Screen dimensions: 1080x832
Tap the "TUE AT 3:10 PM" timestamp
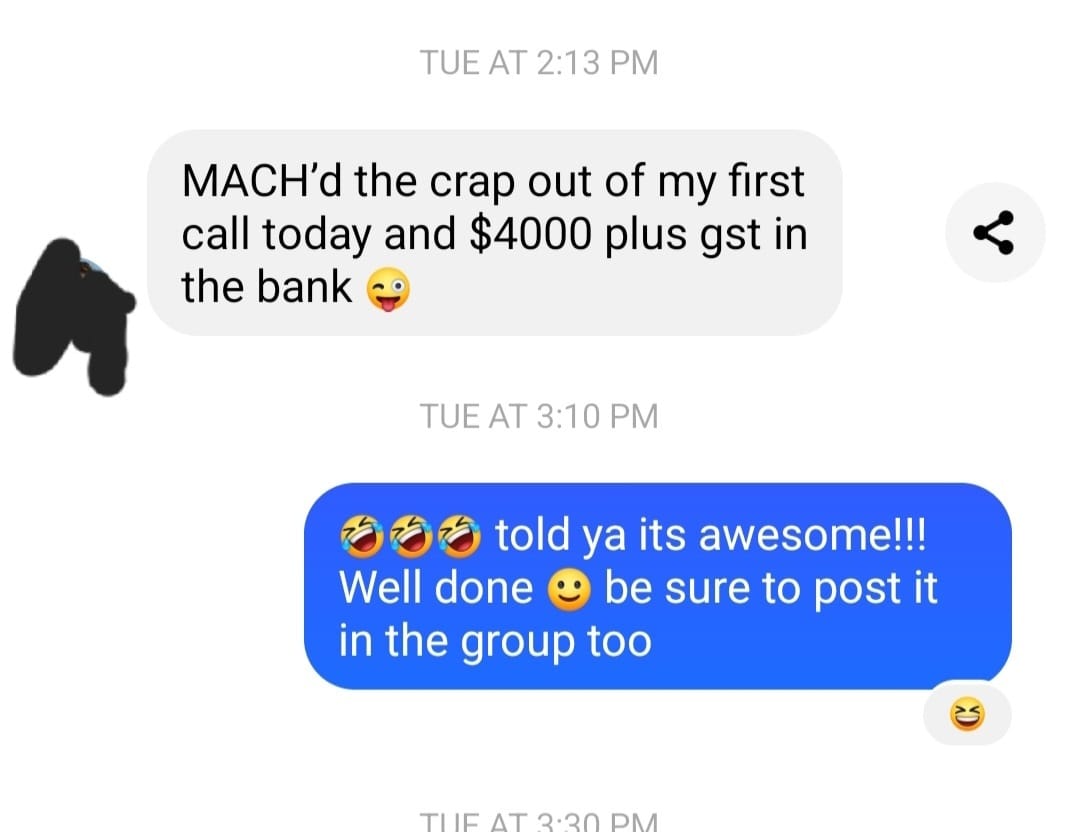(x=539, y=417)
